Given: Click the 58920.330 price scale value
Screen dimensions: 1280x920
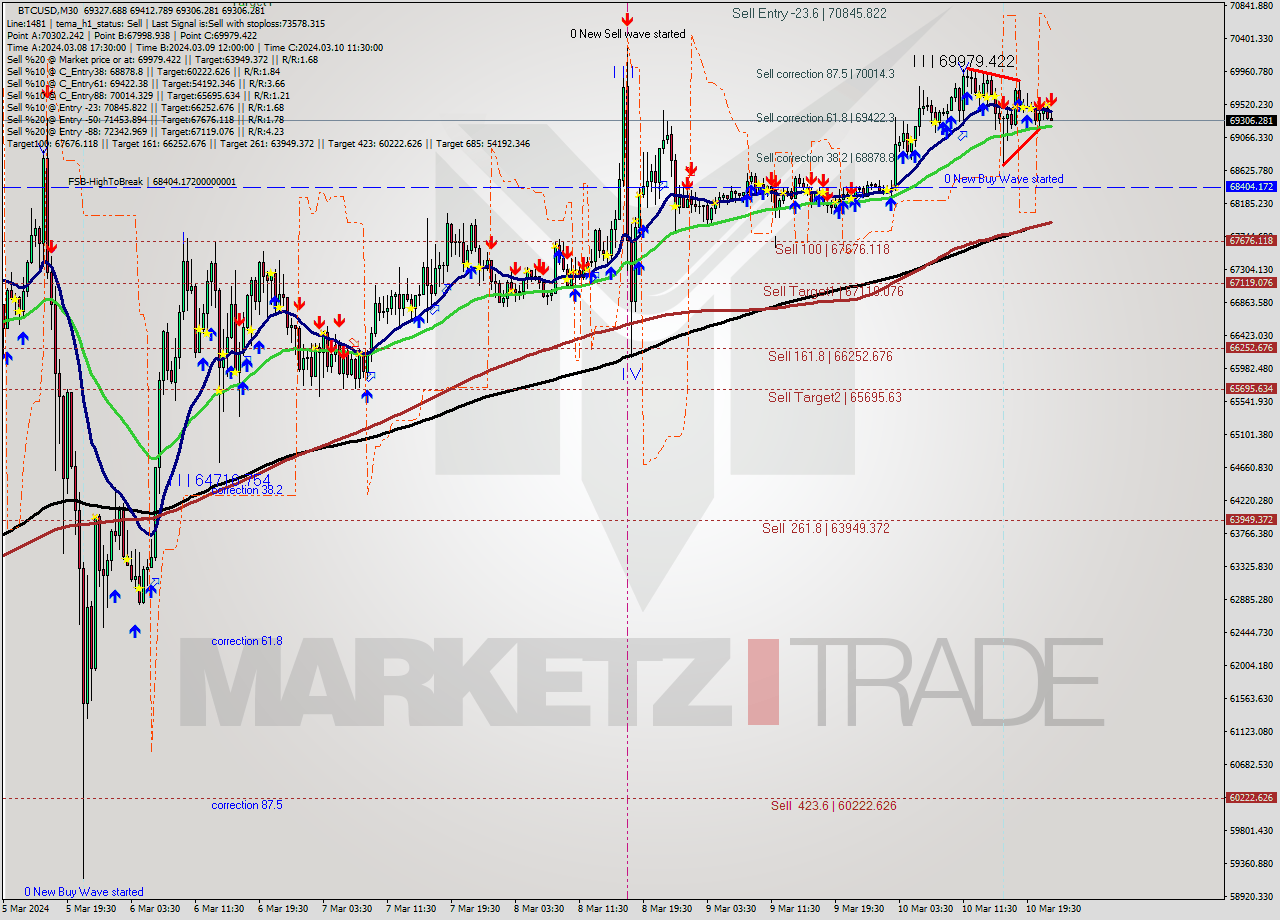Looking at the screenshot, I should (1251, 897).
